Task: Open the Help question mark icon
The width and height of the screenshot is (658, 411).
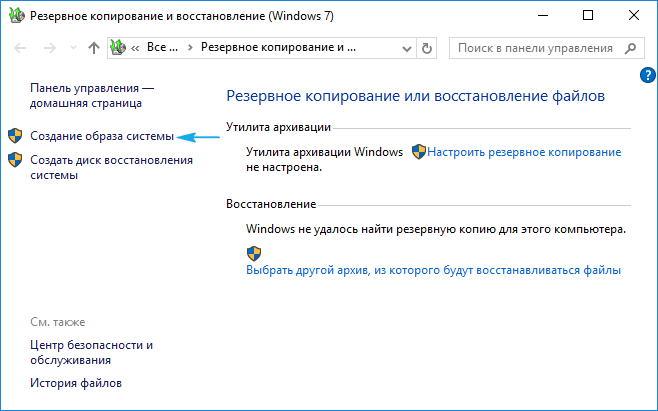Action: coord(646,75)
